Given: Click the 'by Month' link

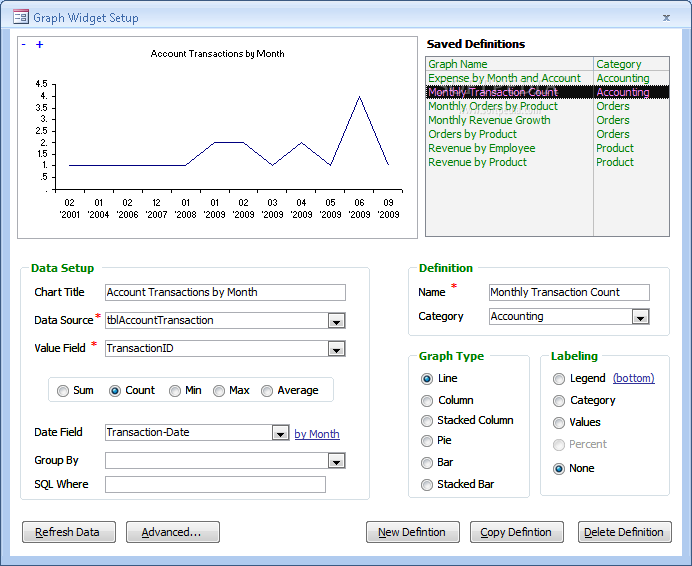Looking at the screenshot, I should pos(317,434).
